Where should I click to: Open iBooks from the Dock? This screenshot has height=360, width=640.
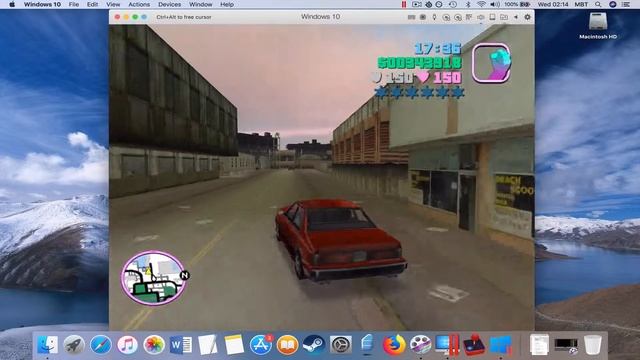pyautogui.click(x=287, y=345)
